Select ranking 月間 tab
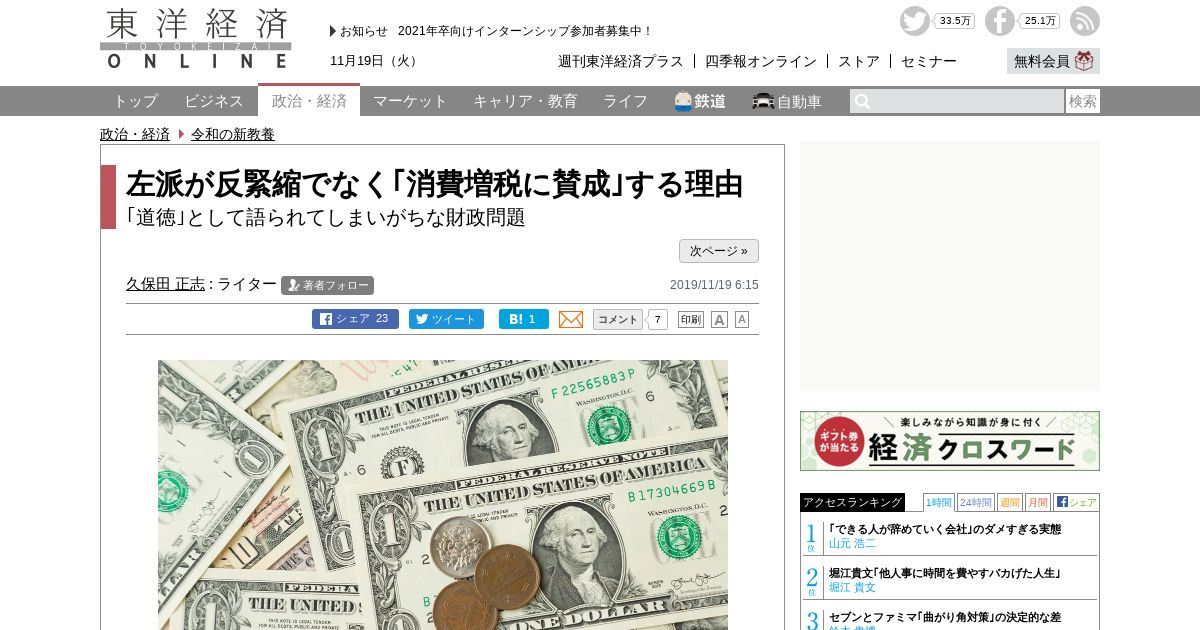This screenshot has height=630, width=1200. click(x=1037, y=502)
